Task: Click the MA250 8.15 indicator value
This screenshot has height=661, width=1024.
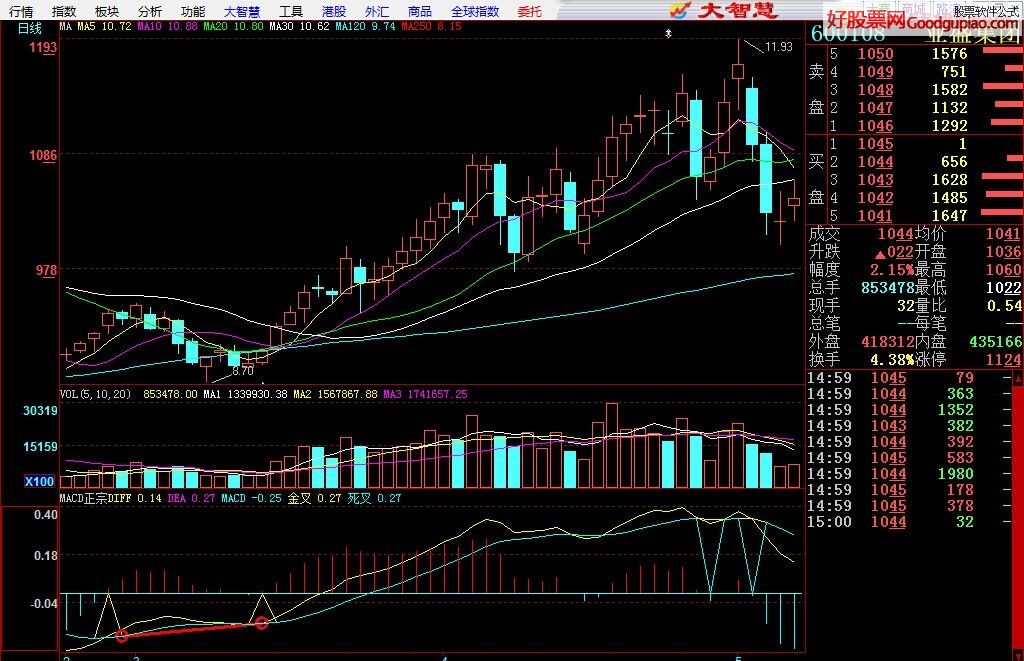Action: point(432,26)
